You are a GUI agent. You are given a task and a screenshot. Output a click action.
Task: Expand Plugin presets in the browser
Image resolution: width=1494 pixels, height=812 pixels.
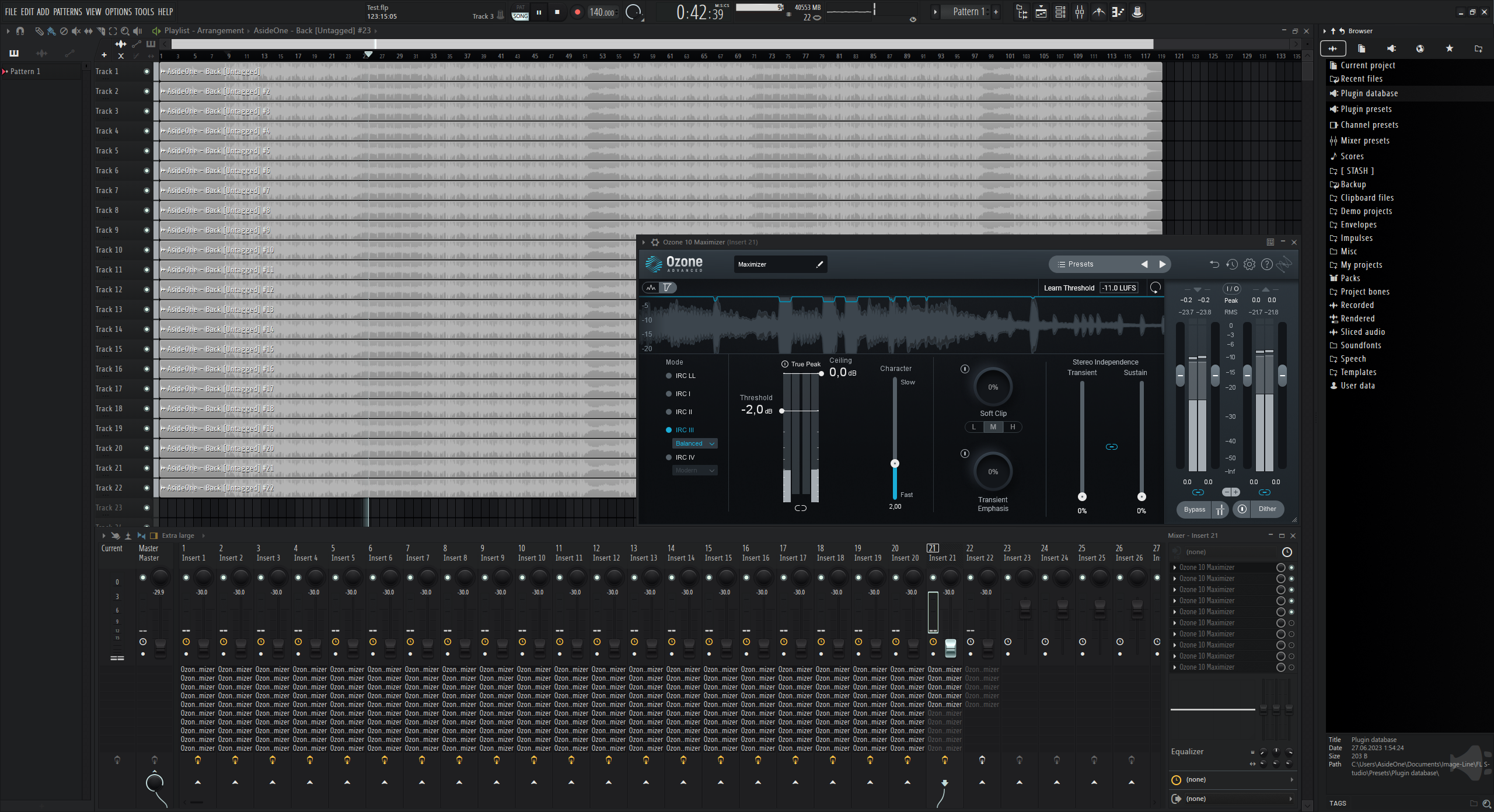1366,109
